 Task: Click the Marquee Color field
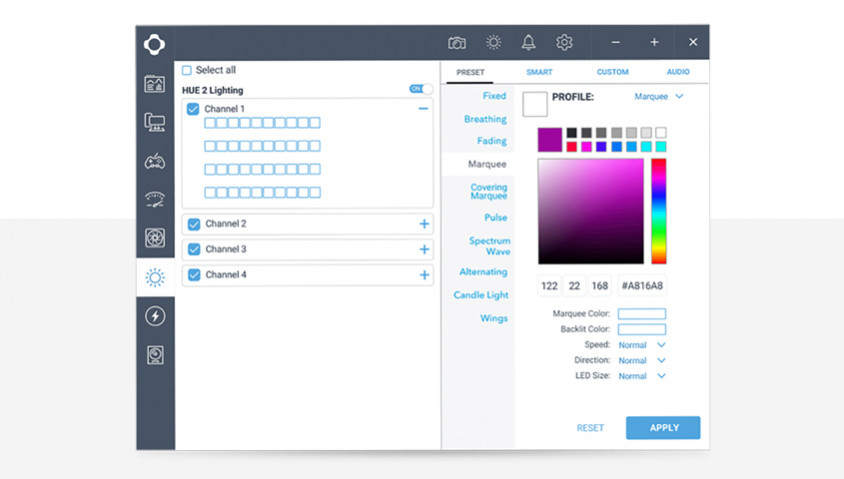point(642,314)
